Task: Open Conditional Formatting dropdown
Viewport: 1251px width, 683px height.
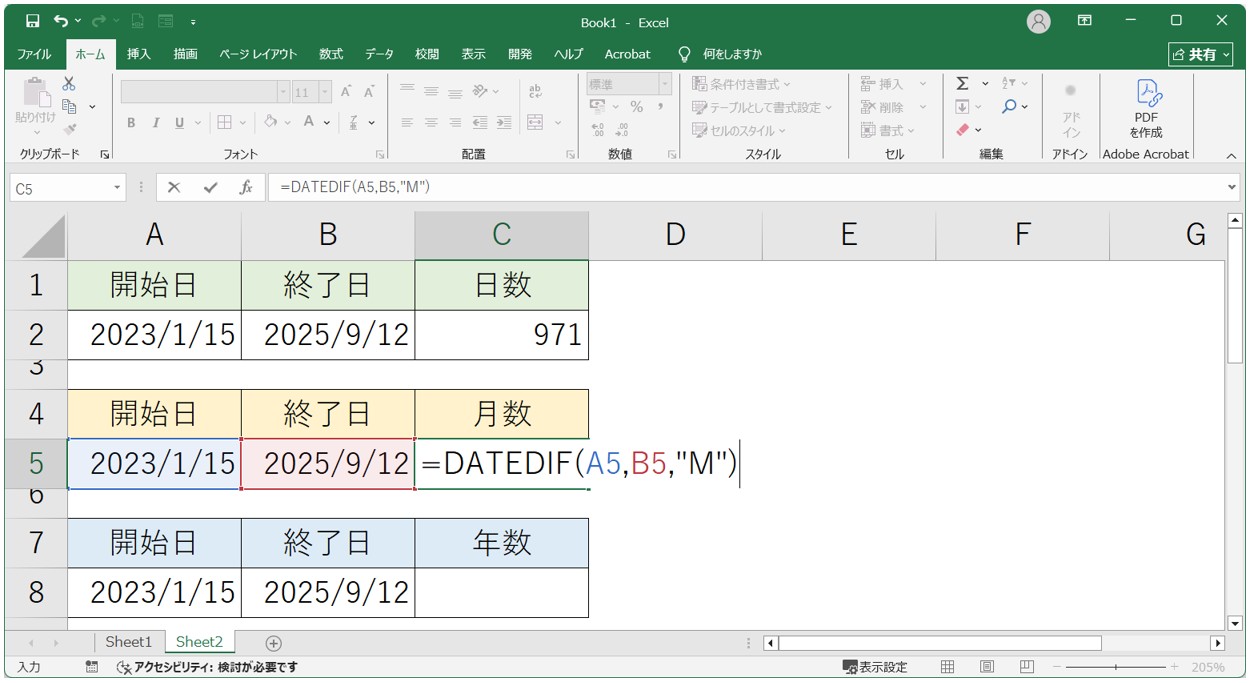Action: pyautogui.click(x=741, y=84)
